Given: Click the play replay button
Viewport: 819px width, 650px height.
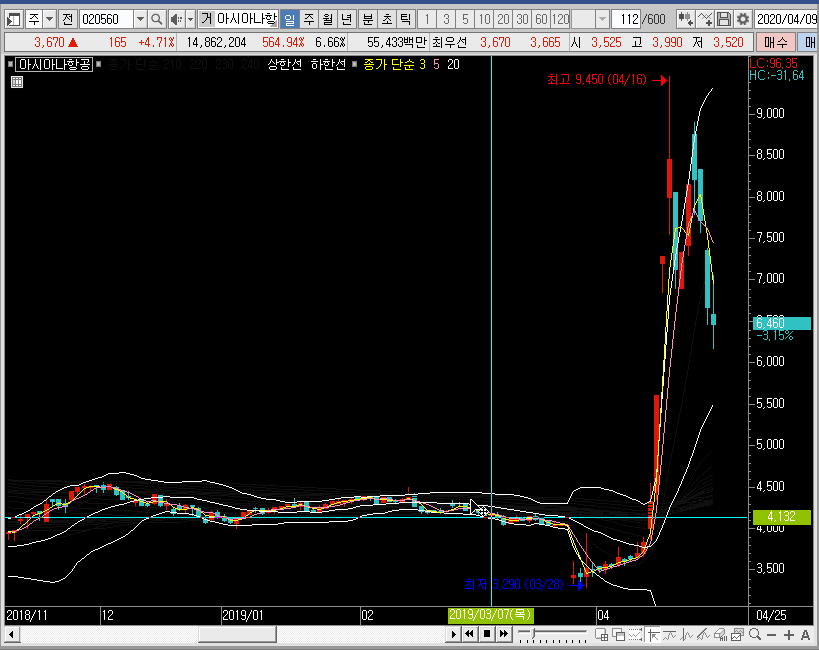Looking at the screenshot, I should (x=453, y=634).
